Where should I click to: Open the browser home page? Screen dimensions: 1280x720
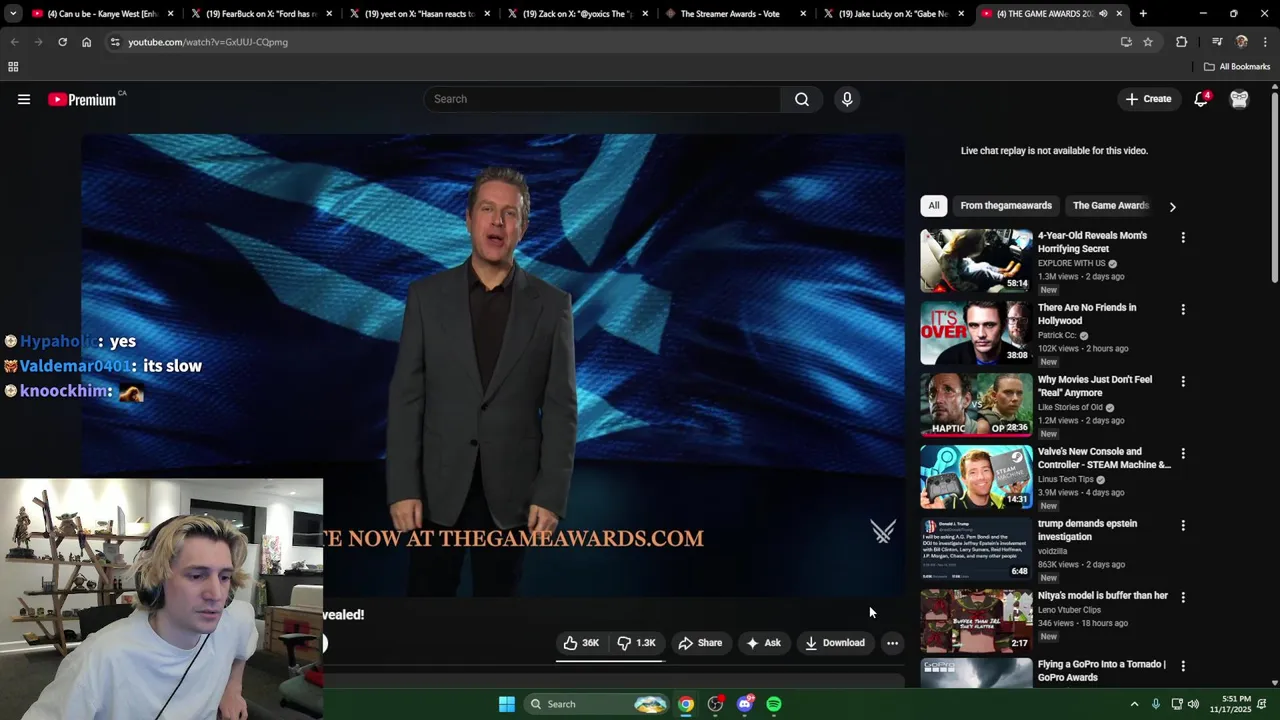tap(86, 42)
